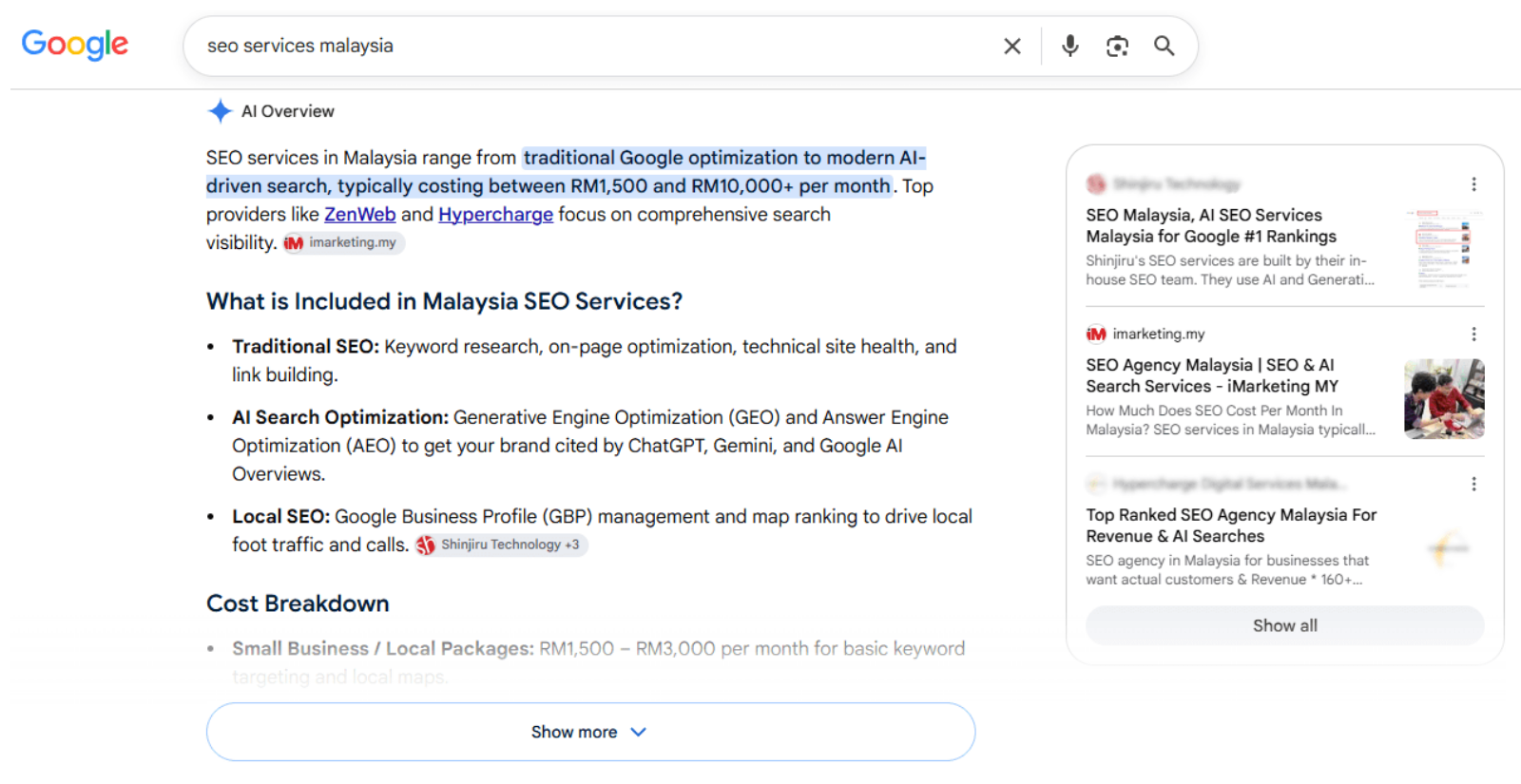This screenshot has width=1521, height=784.
Task: Start voice search with microphone icon
Action: click(x=1070, y=46)
